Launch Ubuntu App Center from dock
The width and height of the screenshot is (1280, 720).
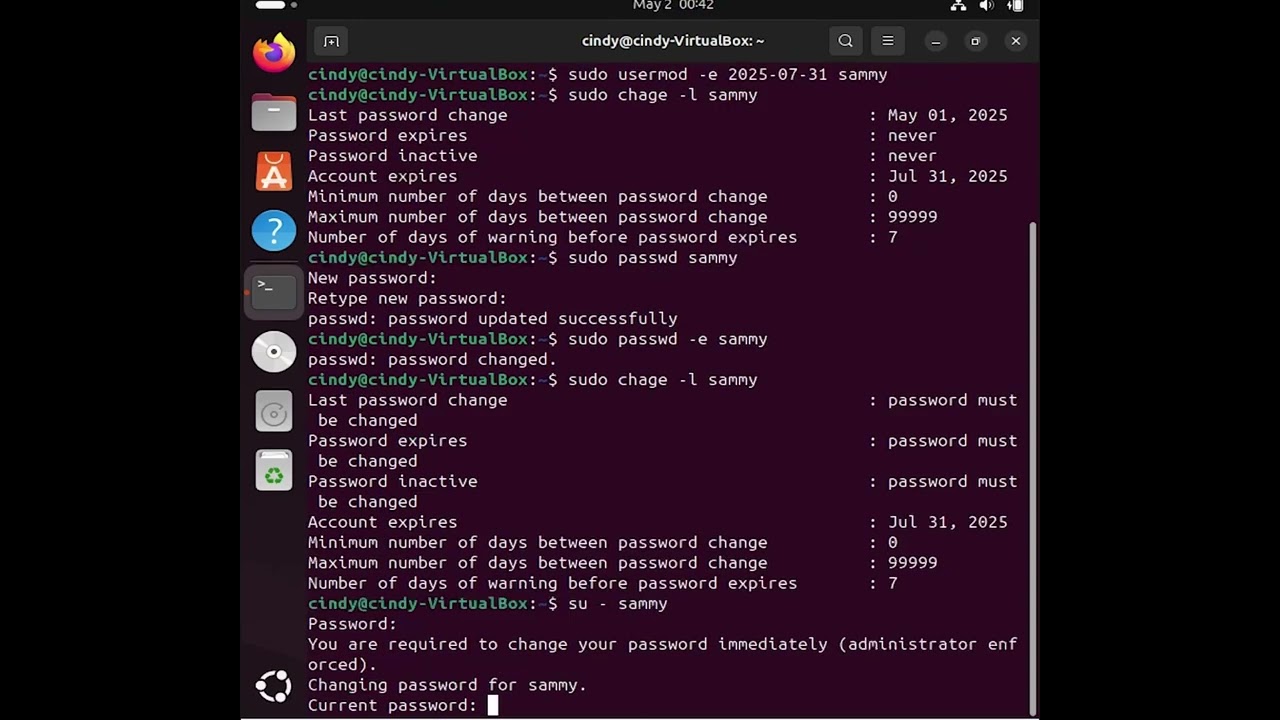[x=273, y=172]
